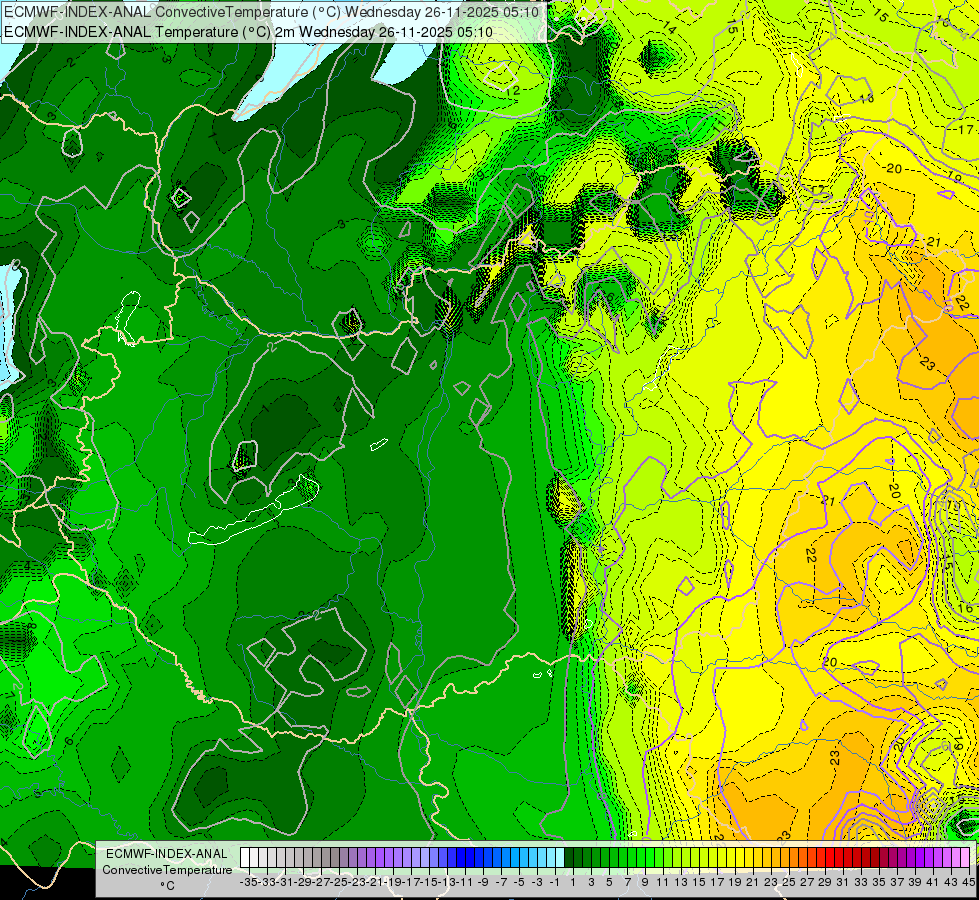Click the '-17' contour label on the map
The image size is (979, 900).
tap(963, 129)
